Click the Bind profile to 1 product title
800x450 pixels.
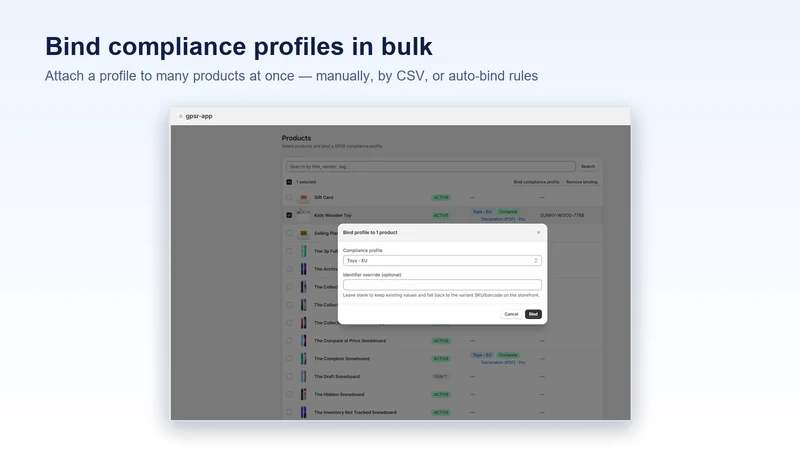[x=370, y=233]
